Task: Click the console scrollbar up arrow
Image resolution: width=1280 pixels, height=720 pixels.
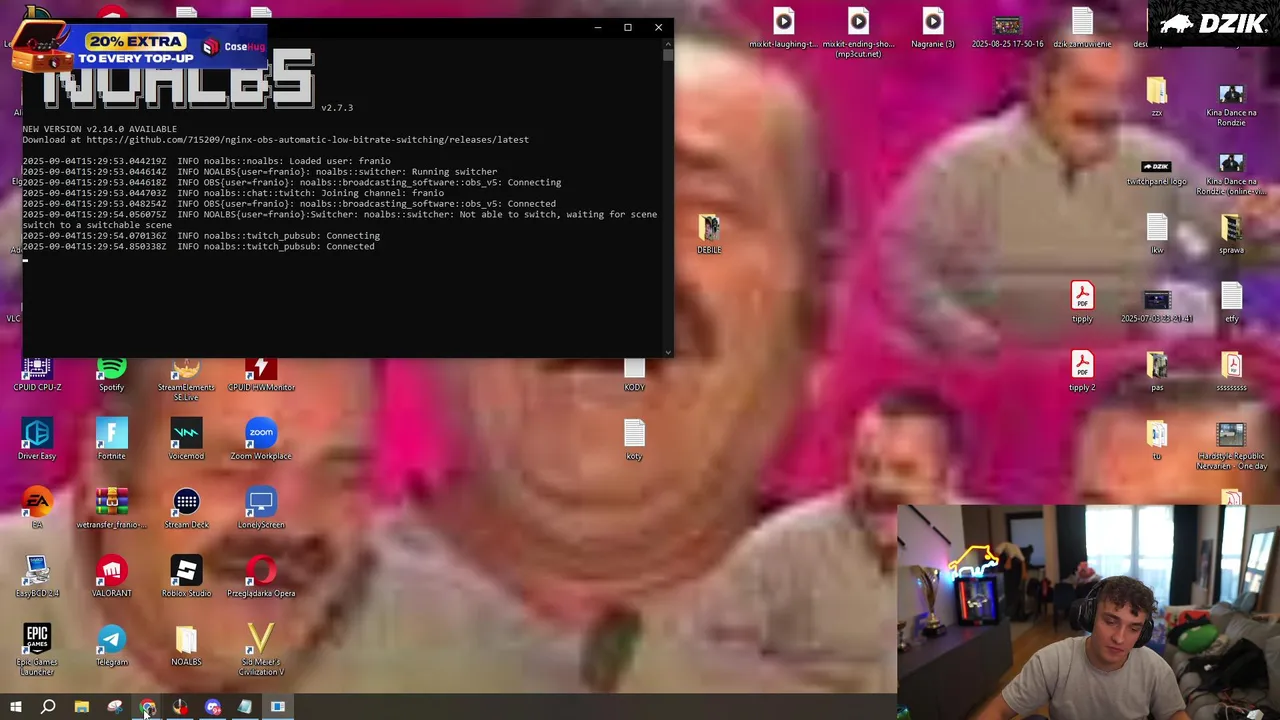Action: 667,44
